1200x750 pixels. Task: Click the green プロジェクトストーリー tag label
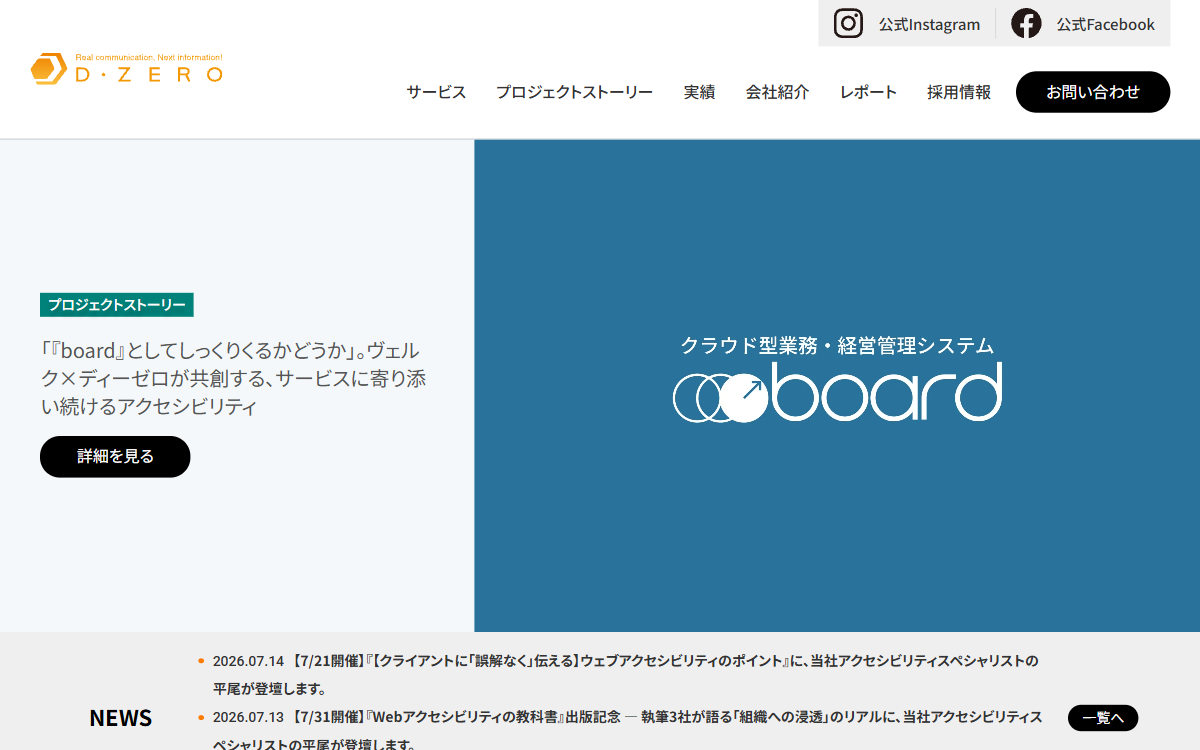coord(117,305)
